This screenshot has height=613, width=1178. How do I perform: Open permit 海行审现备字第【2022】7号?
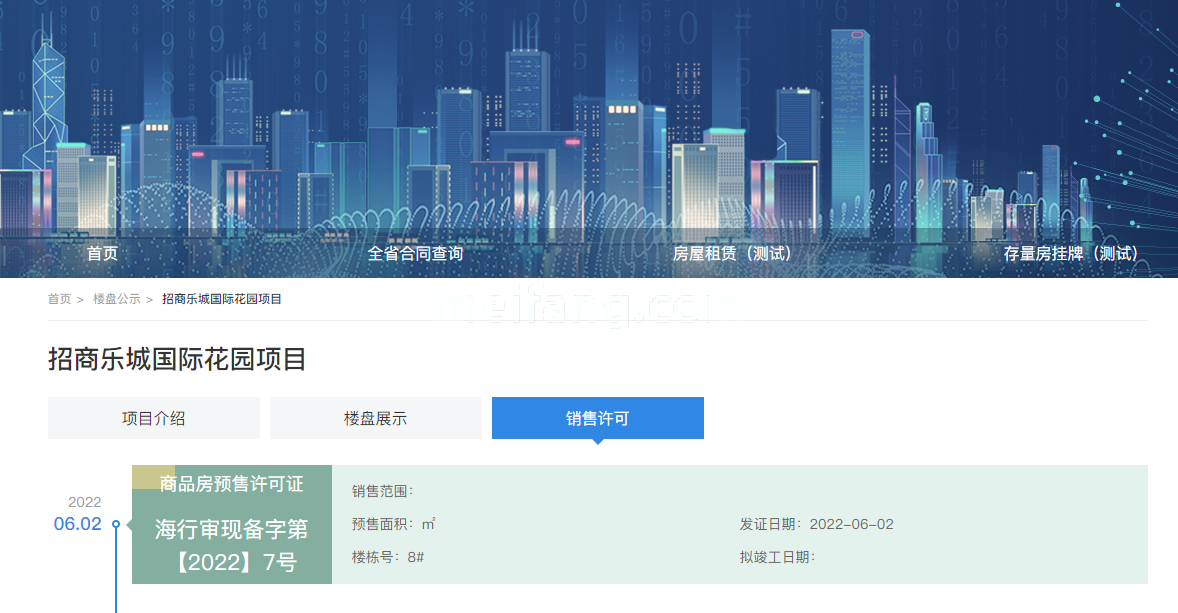(x=232, y=546)
